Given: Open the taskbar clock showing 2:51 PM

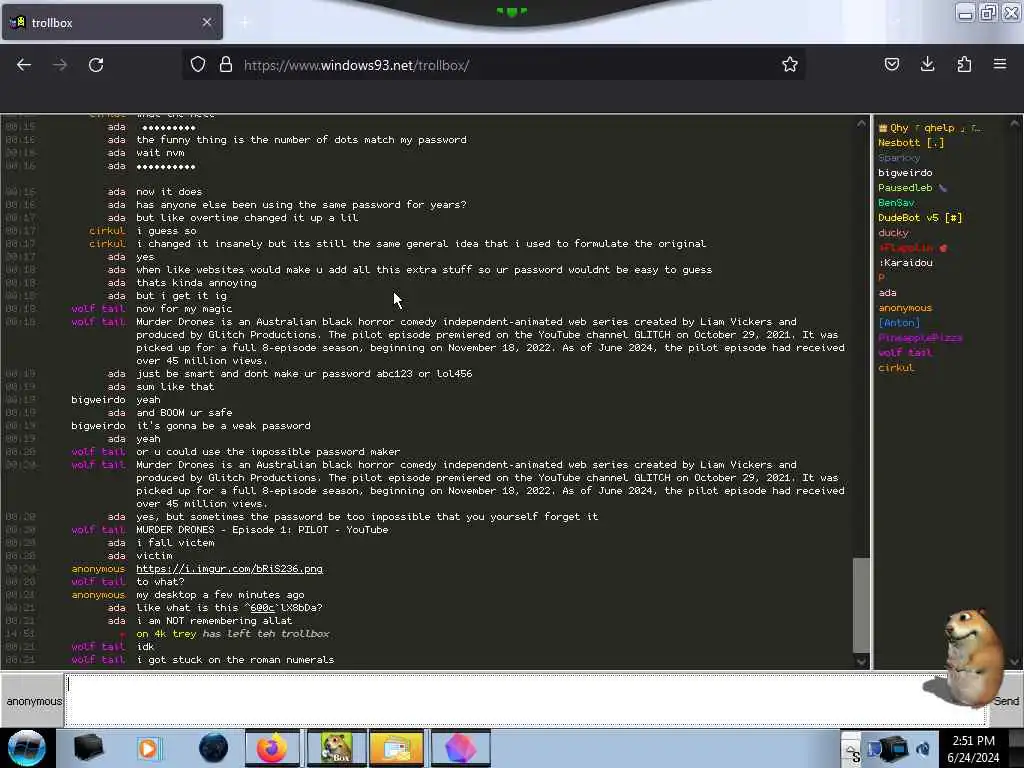Looking at the screenshot, I should (x=974, y=748).
